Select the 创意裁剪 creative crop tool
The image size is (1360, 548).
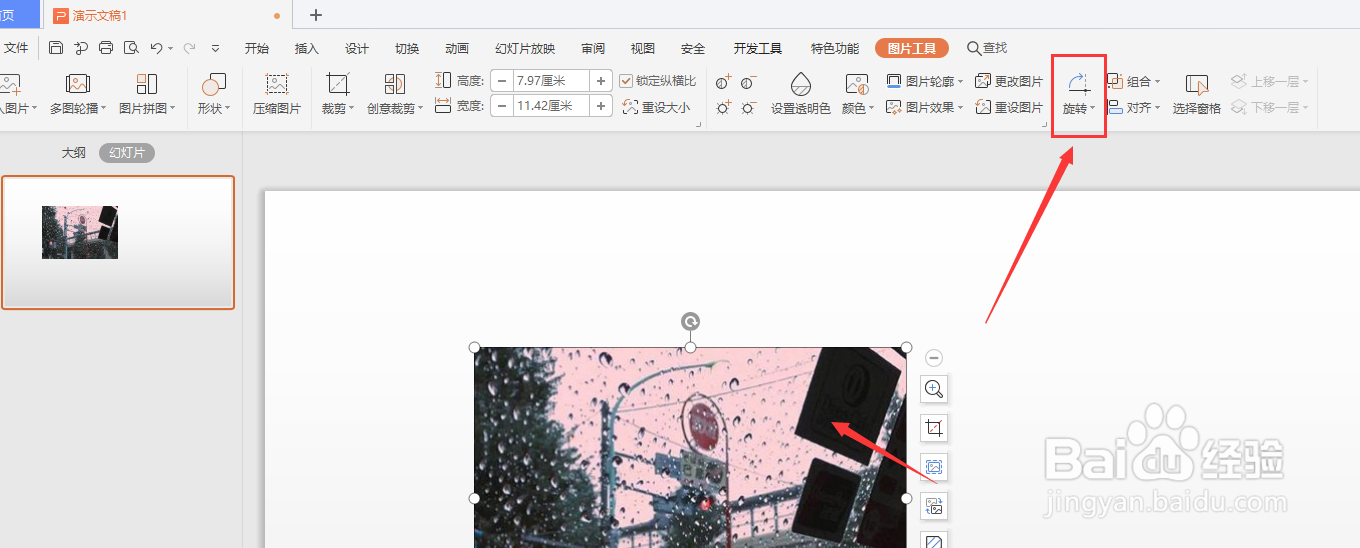point(395,95)
